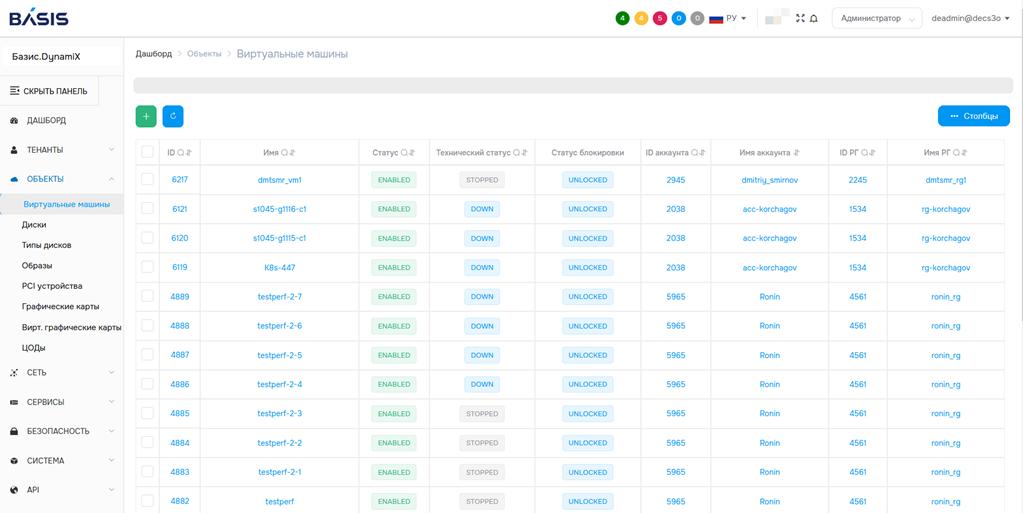Select the checkbox for VM 4889
This screenshot has width=1023, height=513.
coord(148,297)
